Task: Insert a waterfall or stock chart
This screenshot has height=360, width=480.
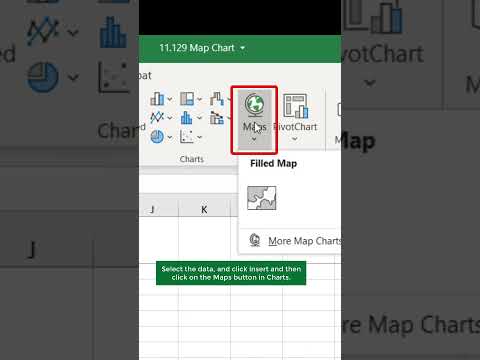Action: 217,99
